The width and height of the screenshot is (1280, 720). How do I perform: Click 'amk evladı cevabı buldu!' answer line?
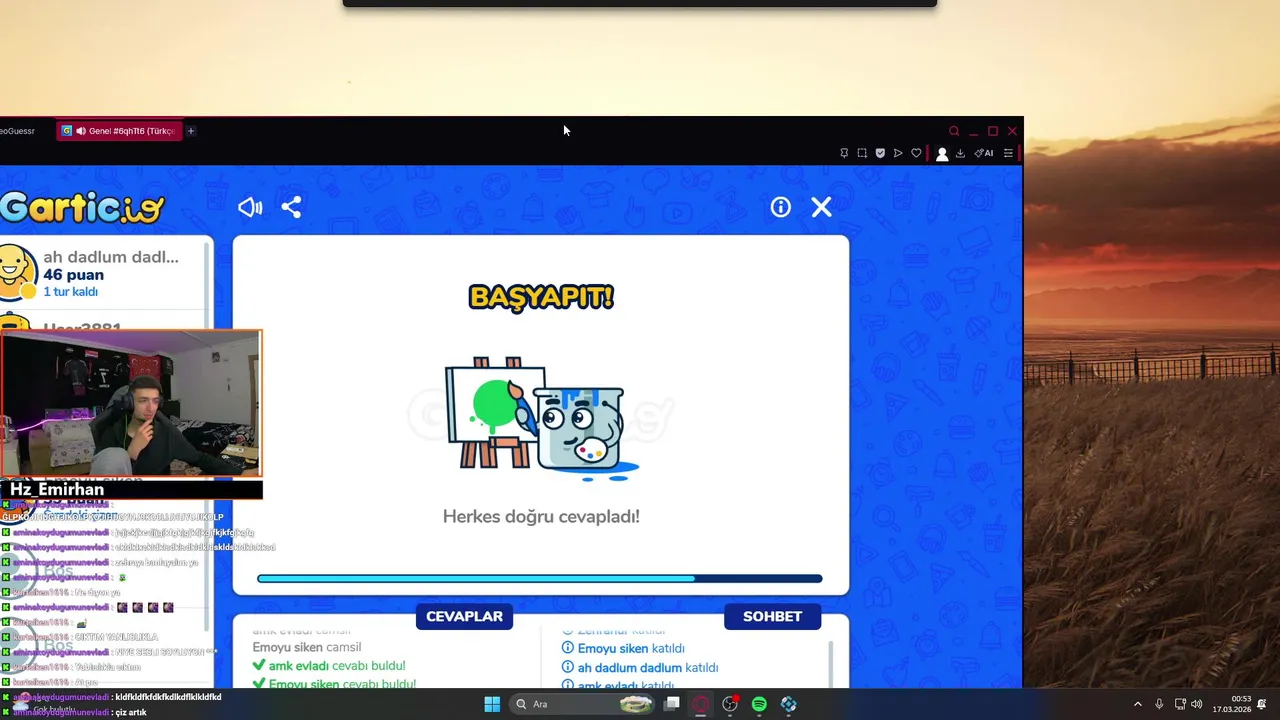point(328,666)
